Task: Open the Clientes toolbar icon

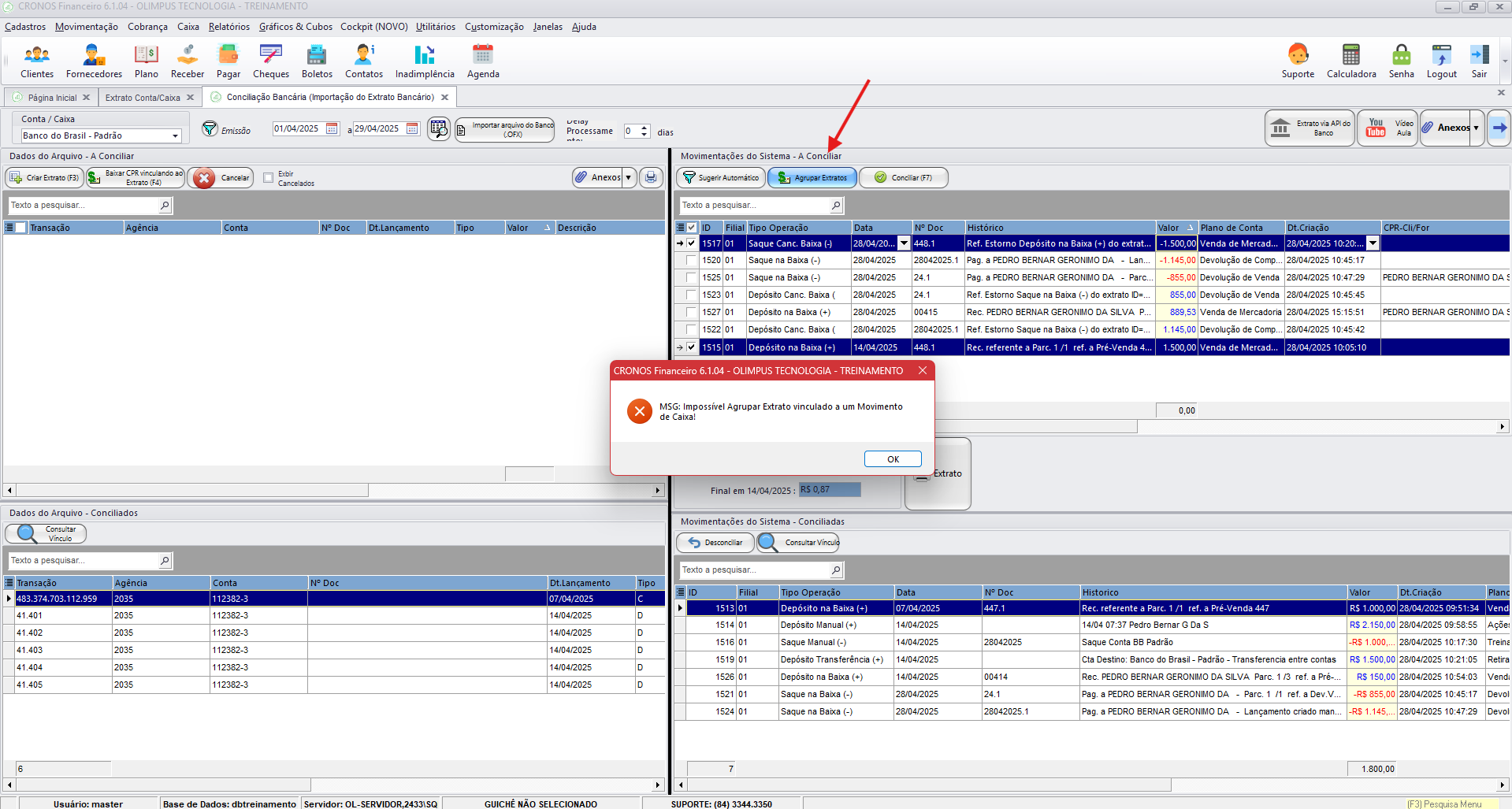Action: 37,61
